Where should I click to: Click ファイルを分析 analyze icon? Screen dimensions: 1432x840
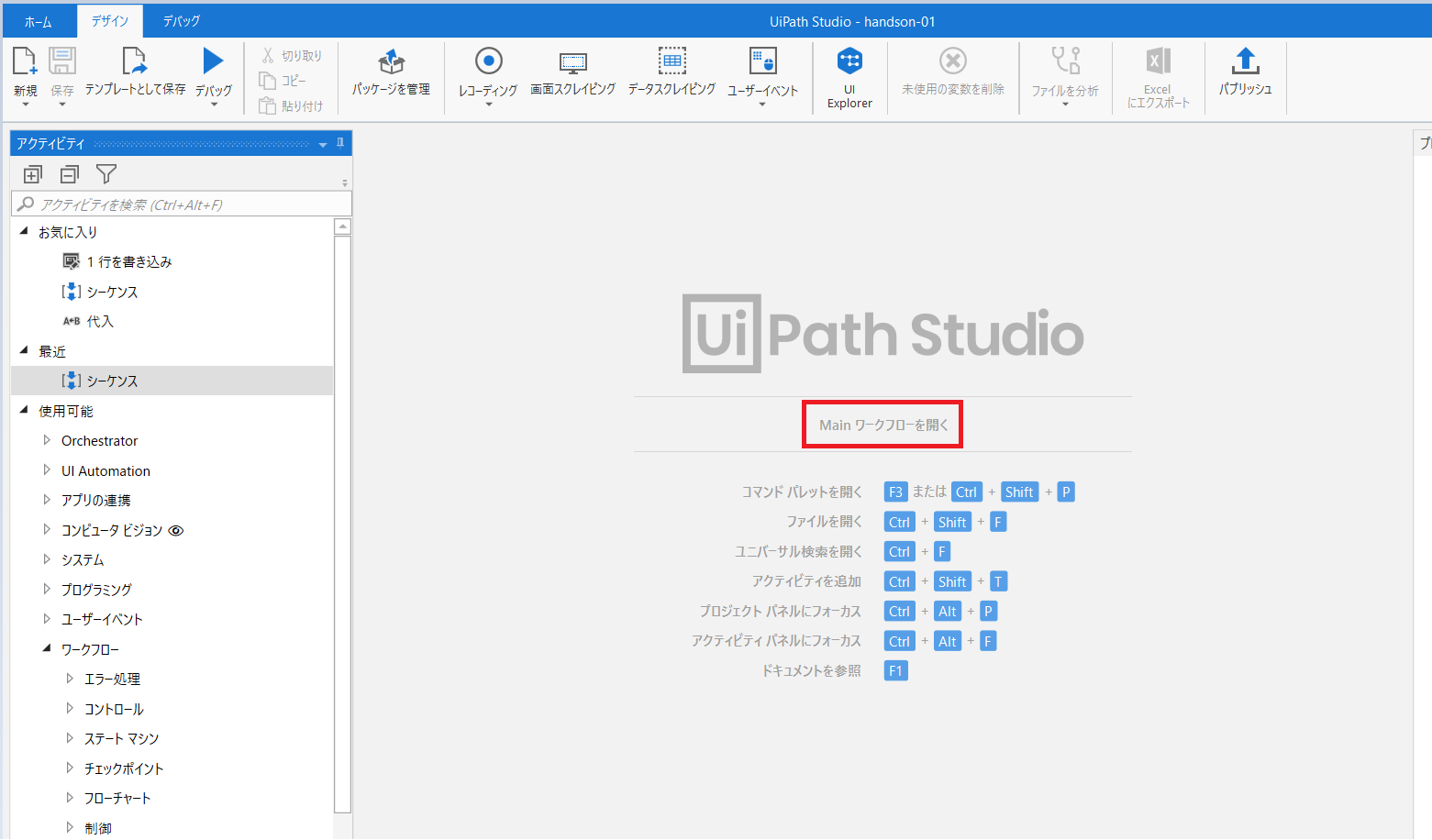[x=1065, y=61]
